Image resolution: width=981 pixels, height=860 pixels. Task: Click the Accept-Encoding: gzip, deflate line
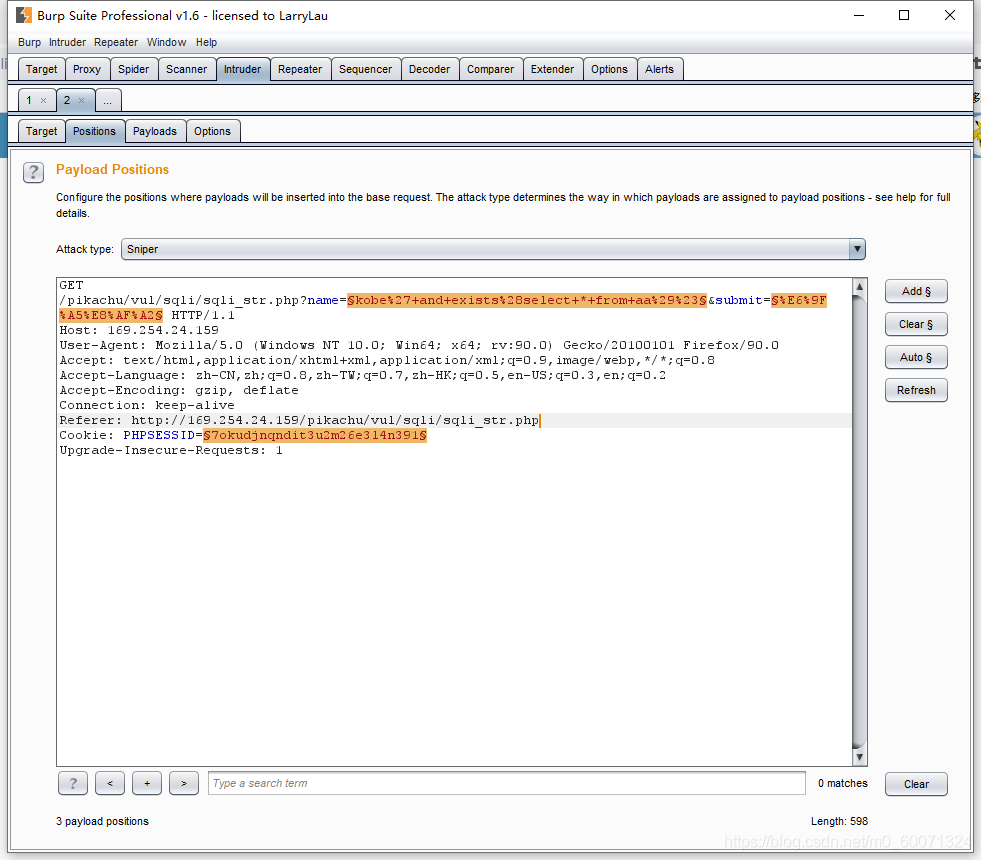coord(179,390)
